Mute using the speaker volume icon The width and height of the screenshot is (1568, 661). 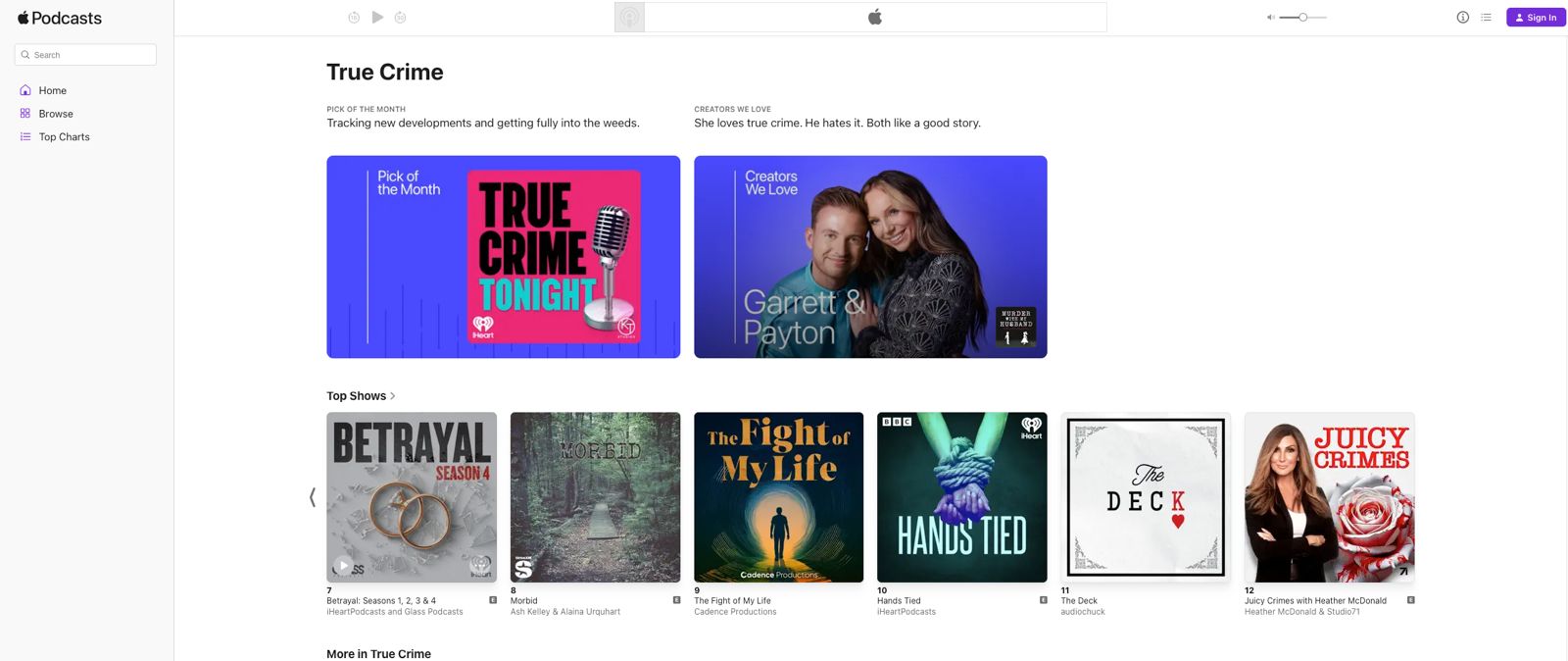[1270, 18]
